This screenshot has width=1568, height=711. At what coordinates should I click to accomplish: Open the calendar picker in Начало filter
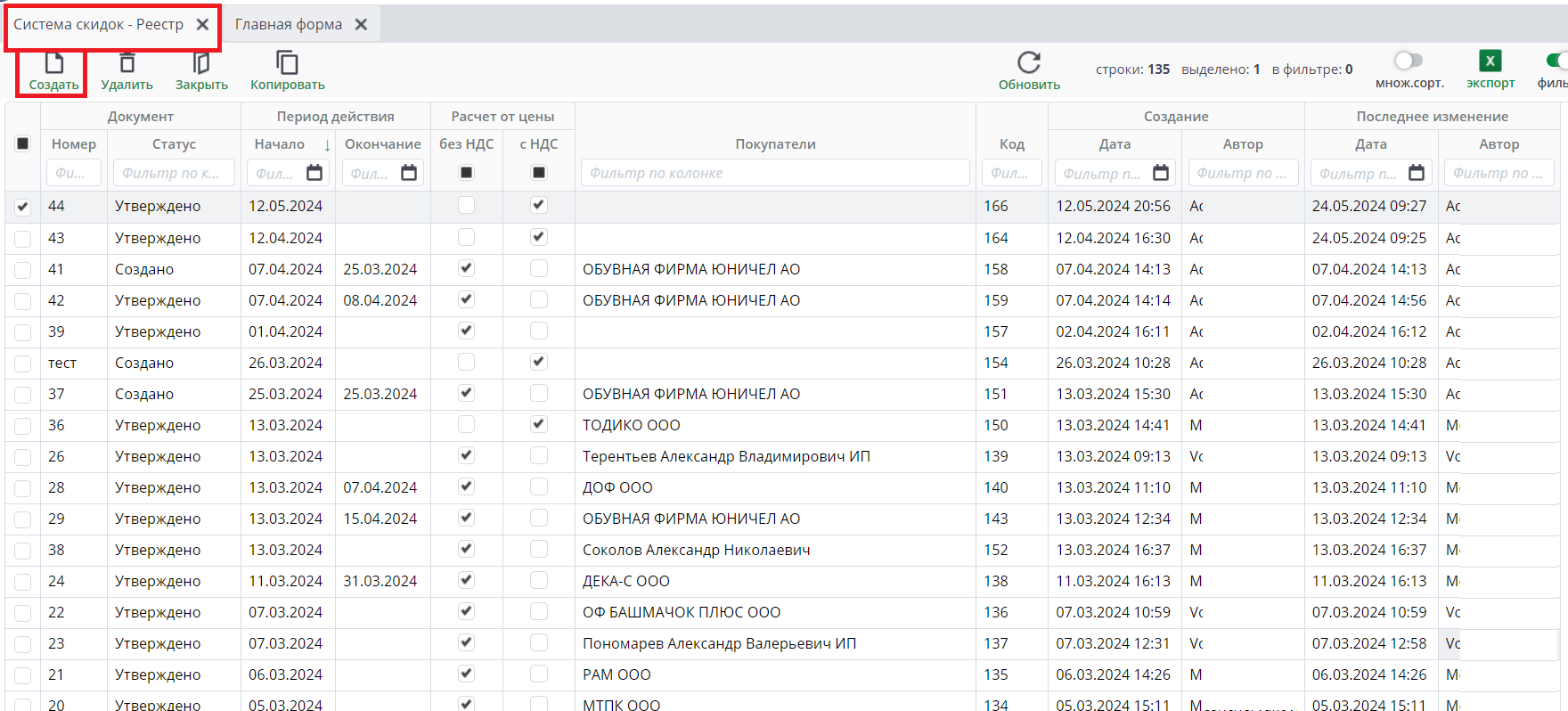tap(314, 173)
